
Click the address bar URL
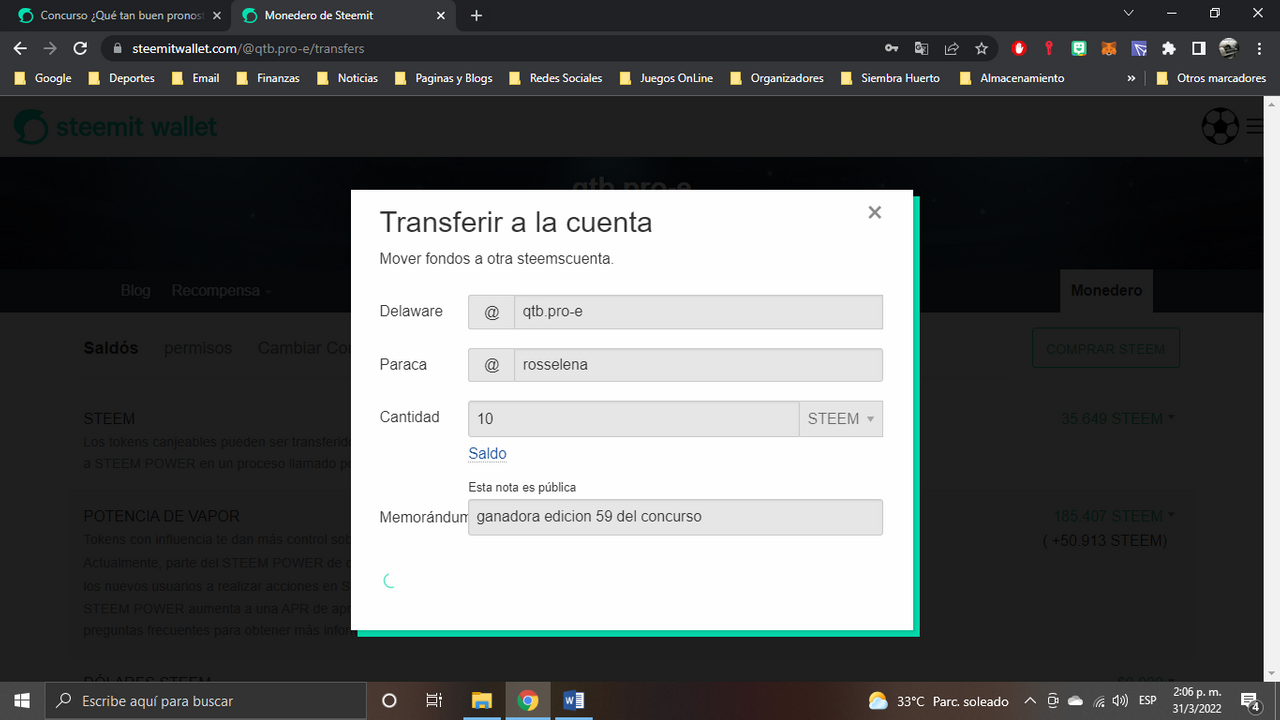pos(248,48)
